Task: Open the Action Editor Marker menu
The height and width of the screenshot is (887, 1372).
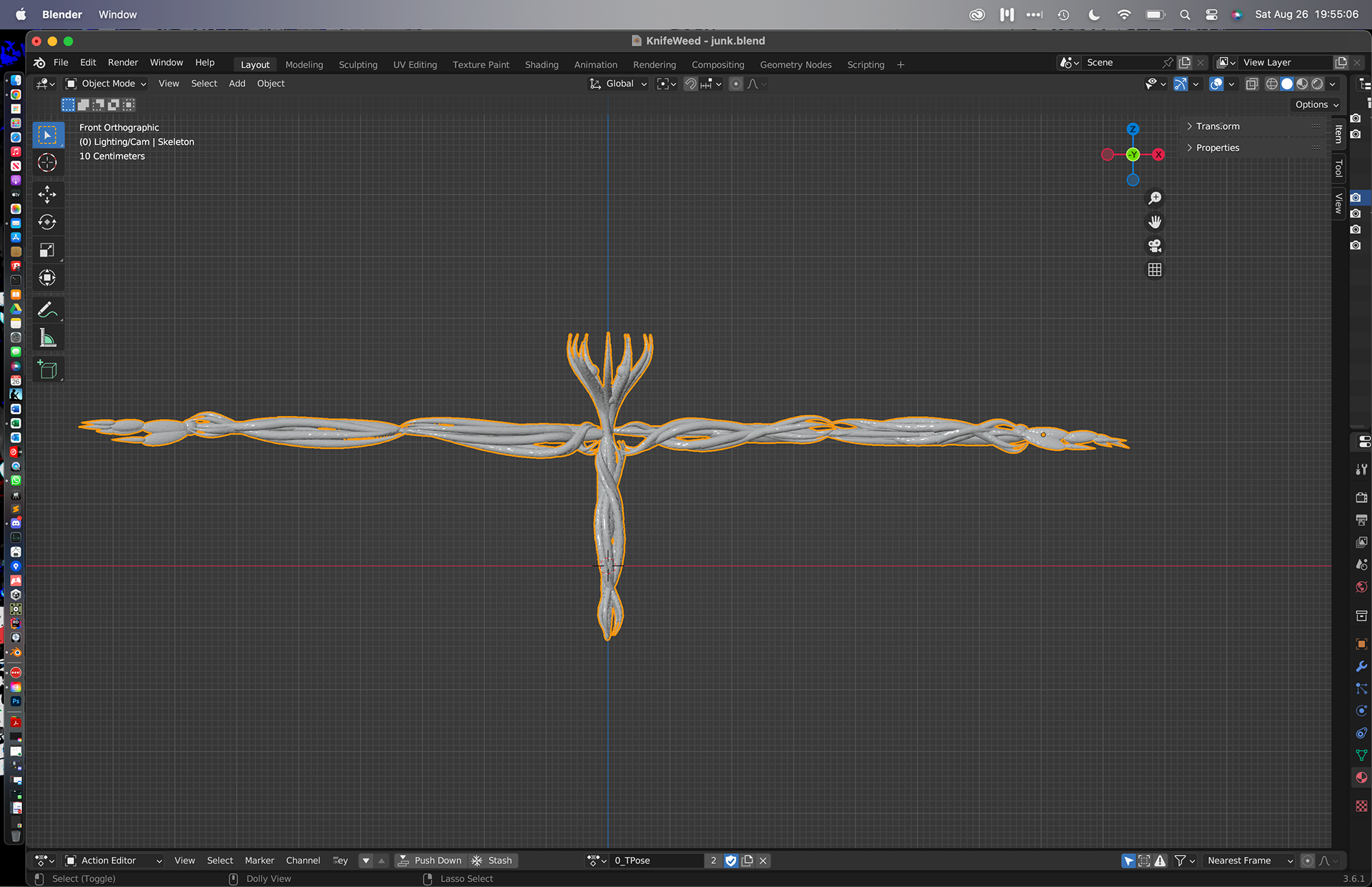Action: [259, 861]
